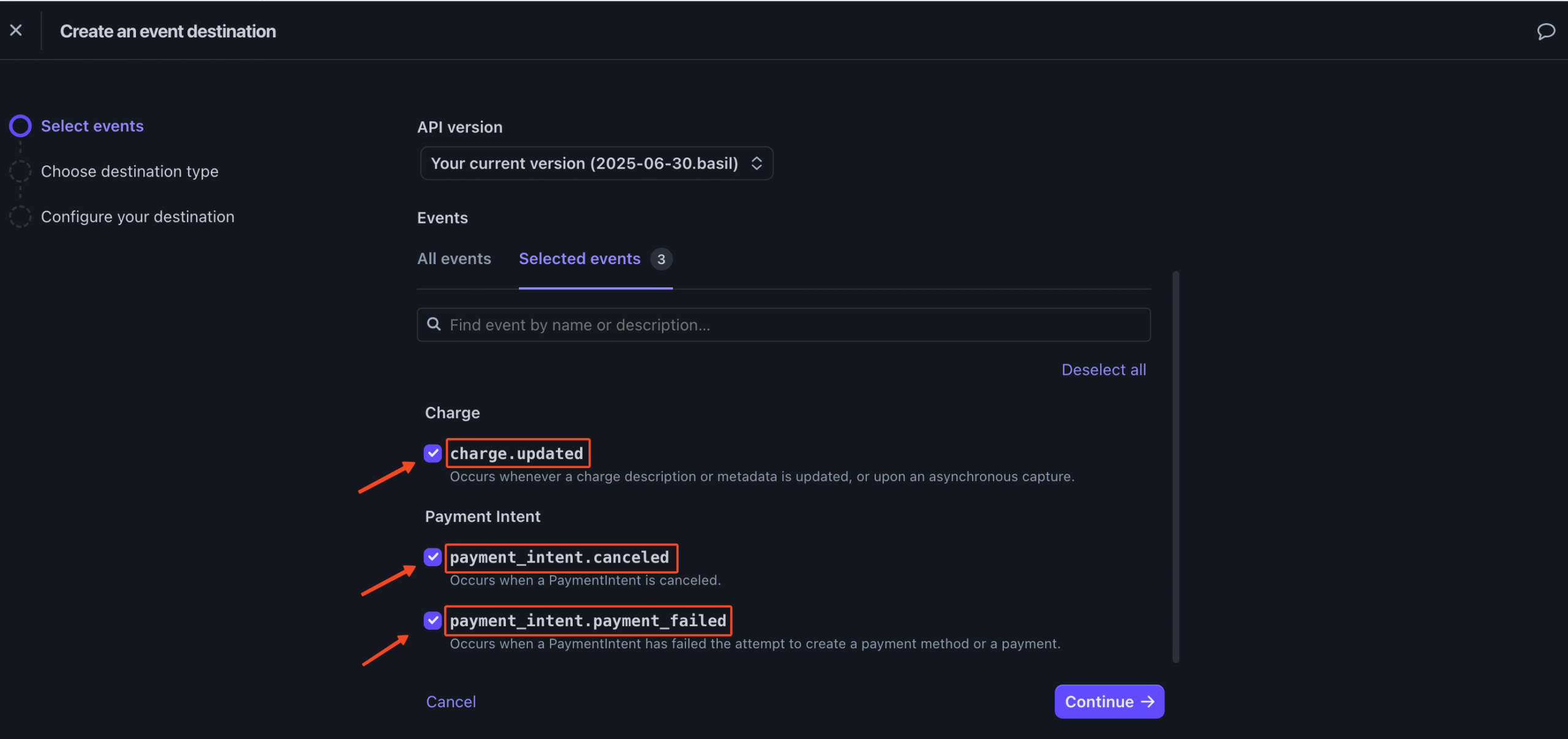Image resolution: width=1568 pixels, height=739 pixels.
Task: Click the arrow icon inside Continue button
Action: pos(1147,702)
